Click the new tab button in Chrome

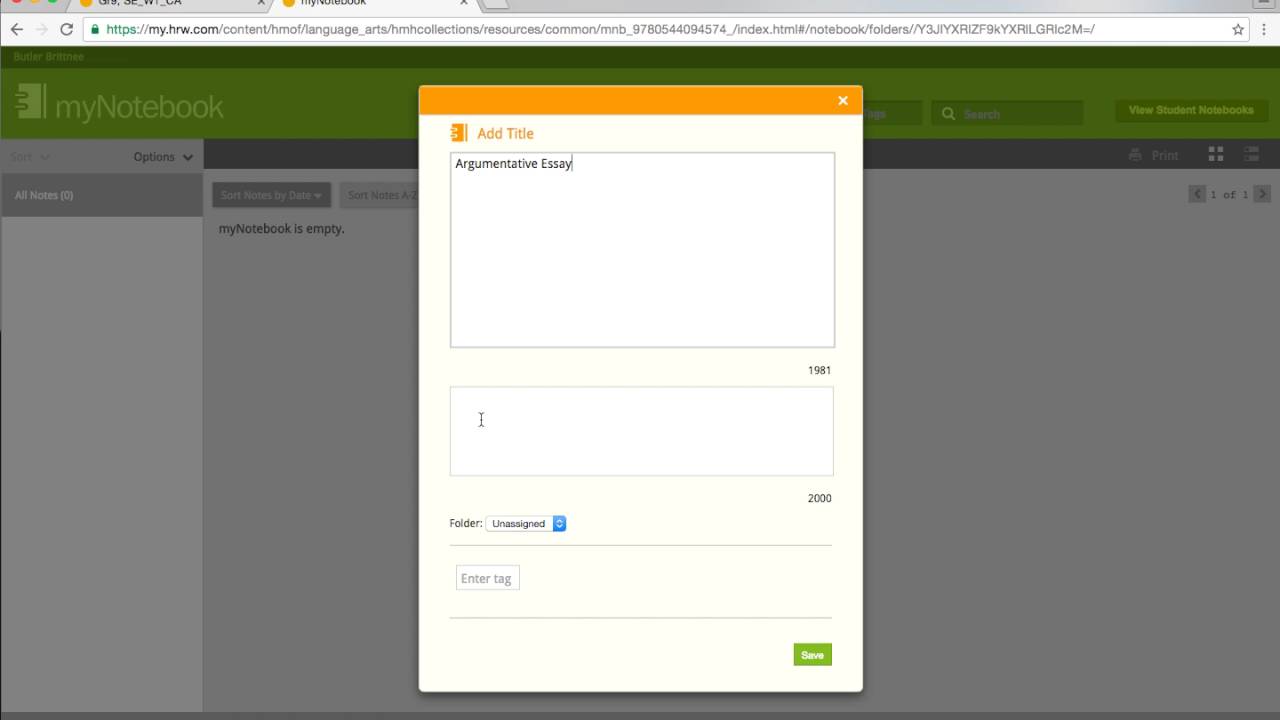click(495, 3)
